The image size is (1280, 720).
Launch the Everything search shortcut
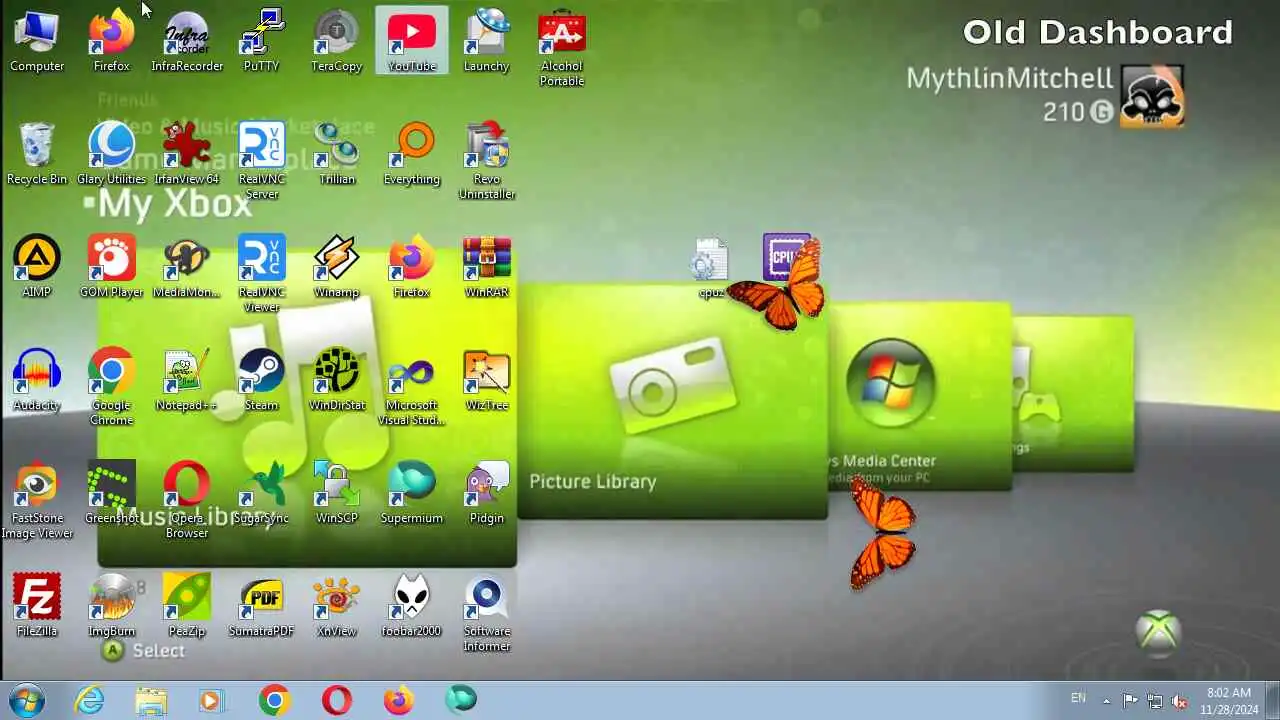pyautogui.click(x=412, y=154)
